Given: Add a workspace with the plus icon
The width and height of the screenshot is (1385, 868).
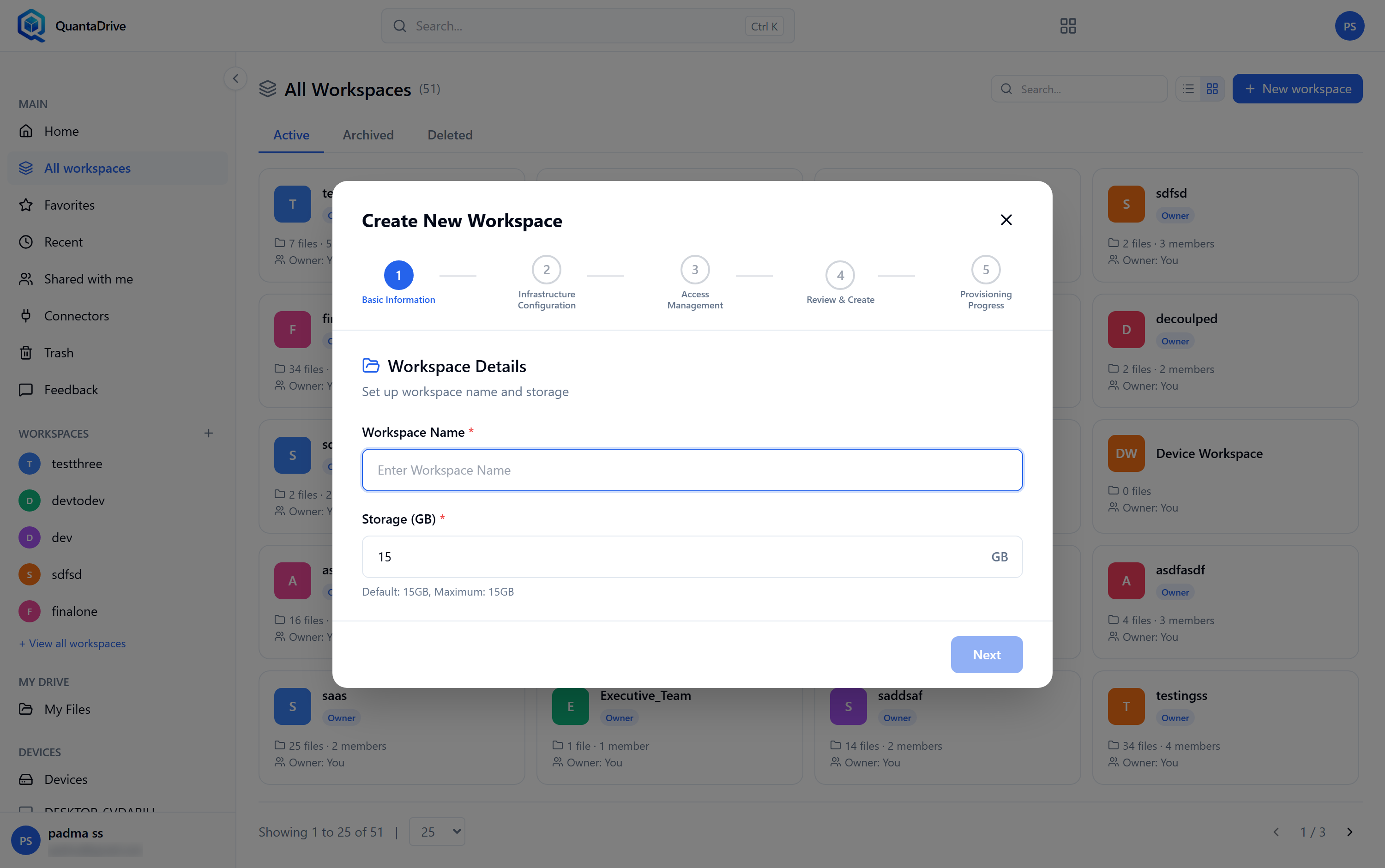Looking at the screenshot, I should 208,434.
